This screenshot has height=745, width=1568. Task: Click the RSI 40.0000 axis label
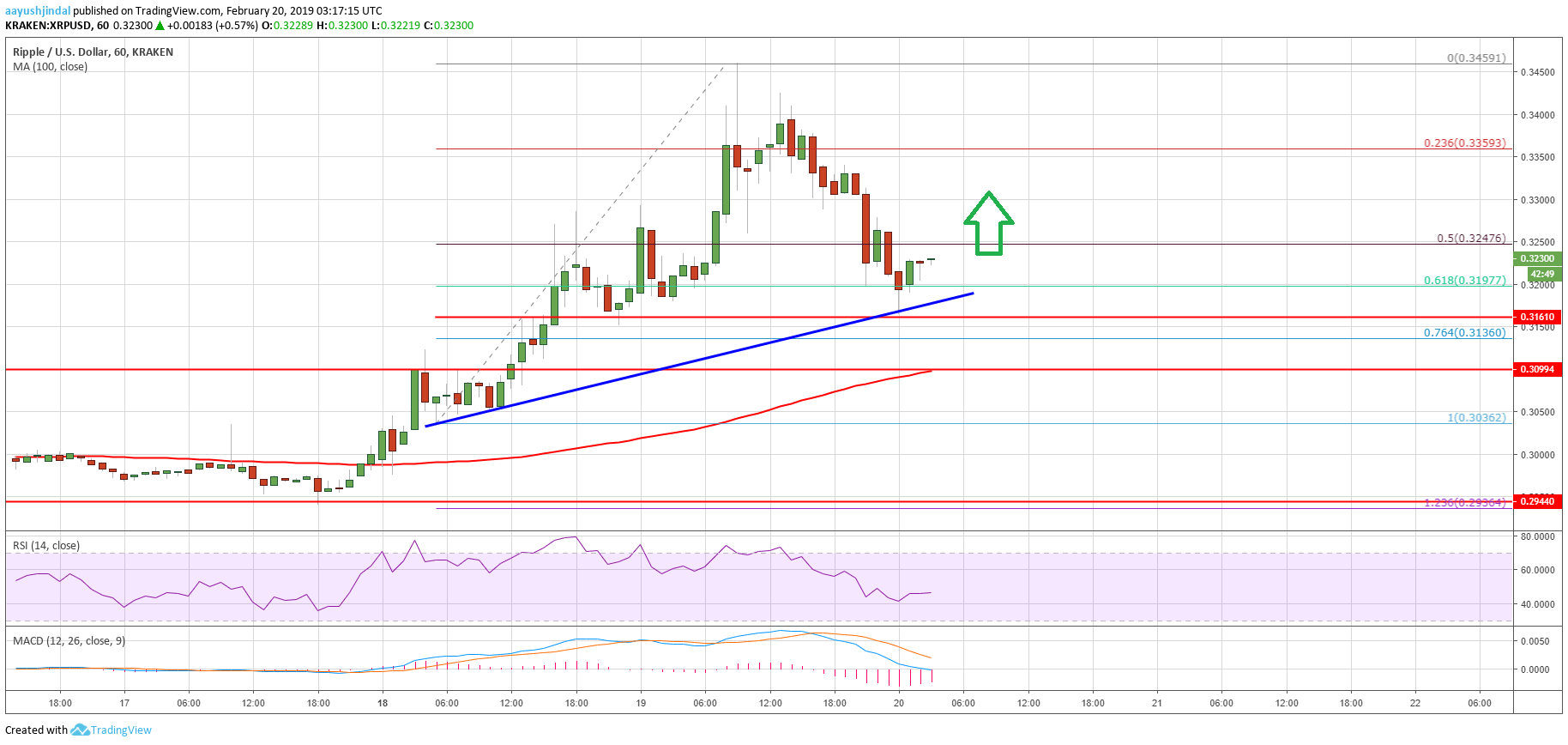[x=1537, y=604]
